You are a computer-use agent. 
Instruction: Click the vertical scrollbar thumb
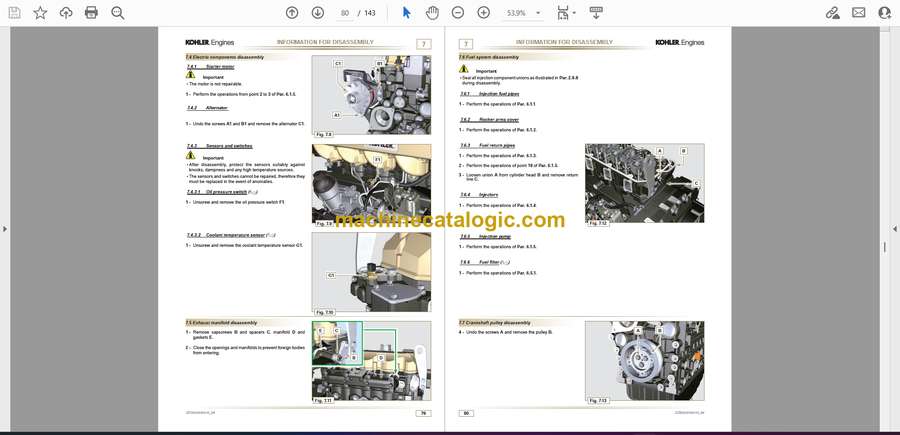[885, 247]
